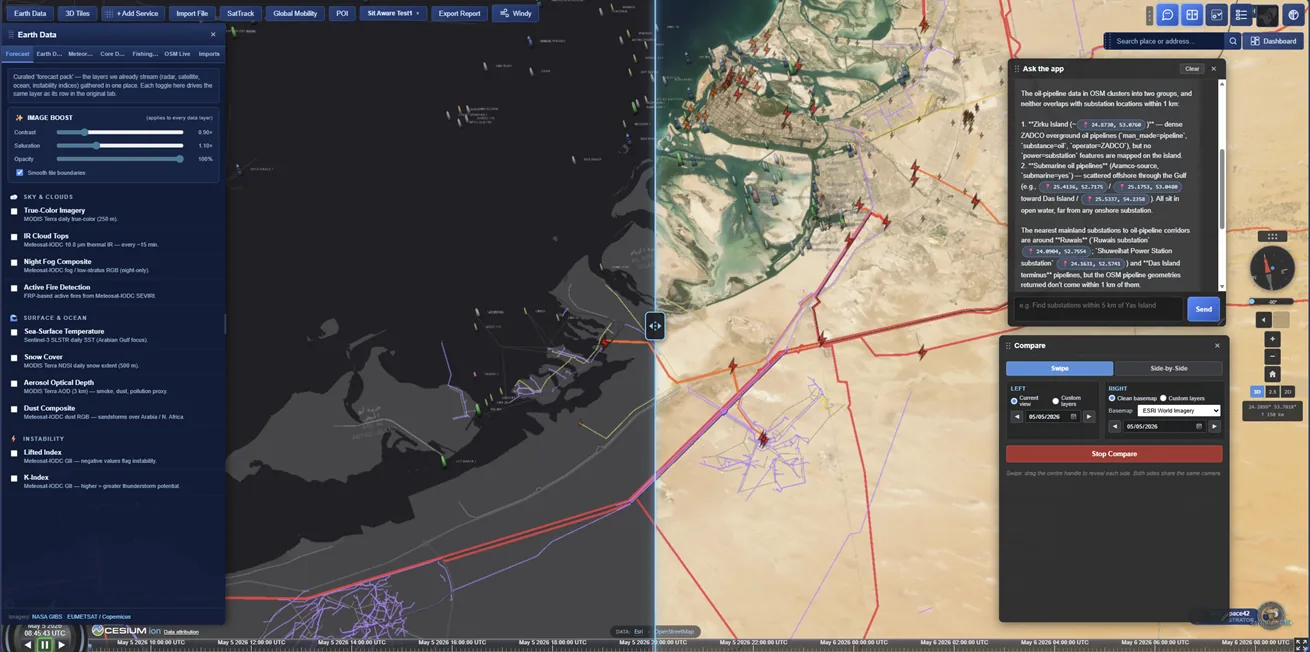Open calendar picker in LEFT date field
The width and height of the screenshot is (1310, 652).
coord(1073,416)
